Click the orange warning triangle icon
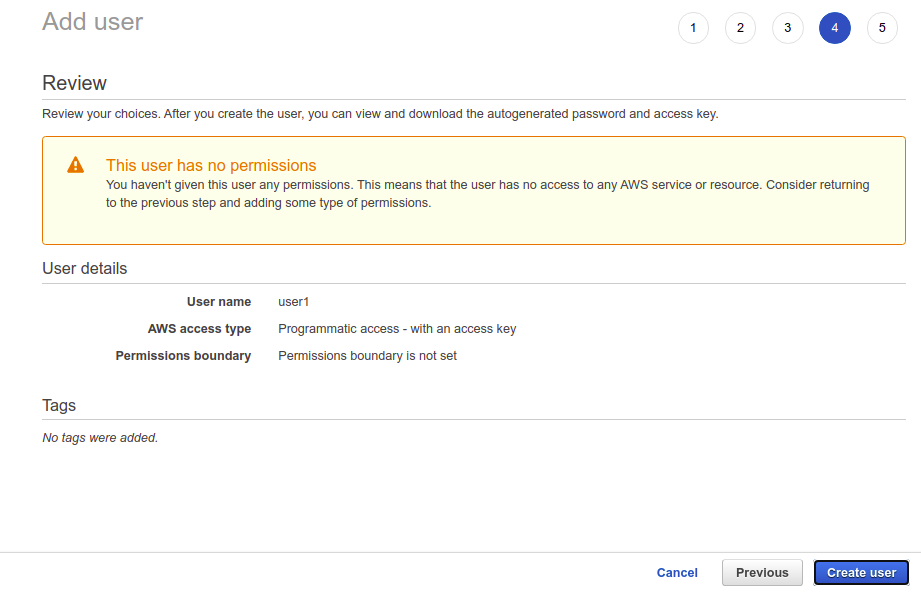 76,165
